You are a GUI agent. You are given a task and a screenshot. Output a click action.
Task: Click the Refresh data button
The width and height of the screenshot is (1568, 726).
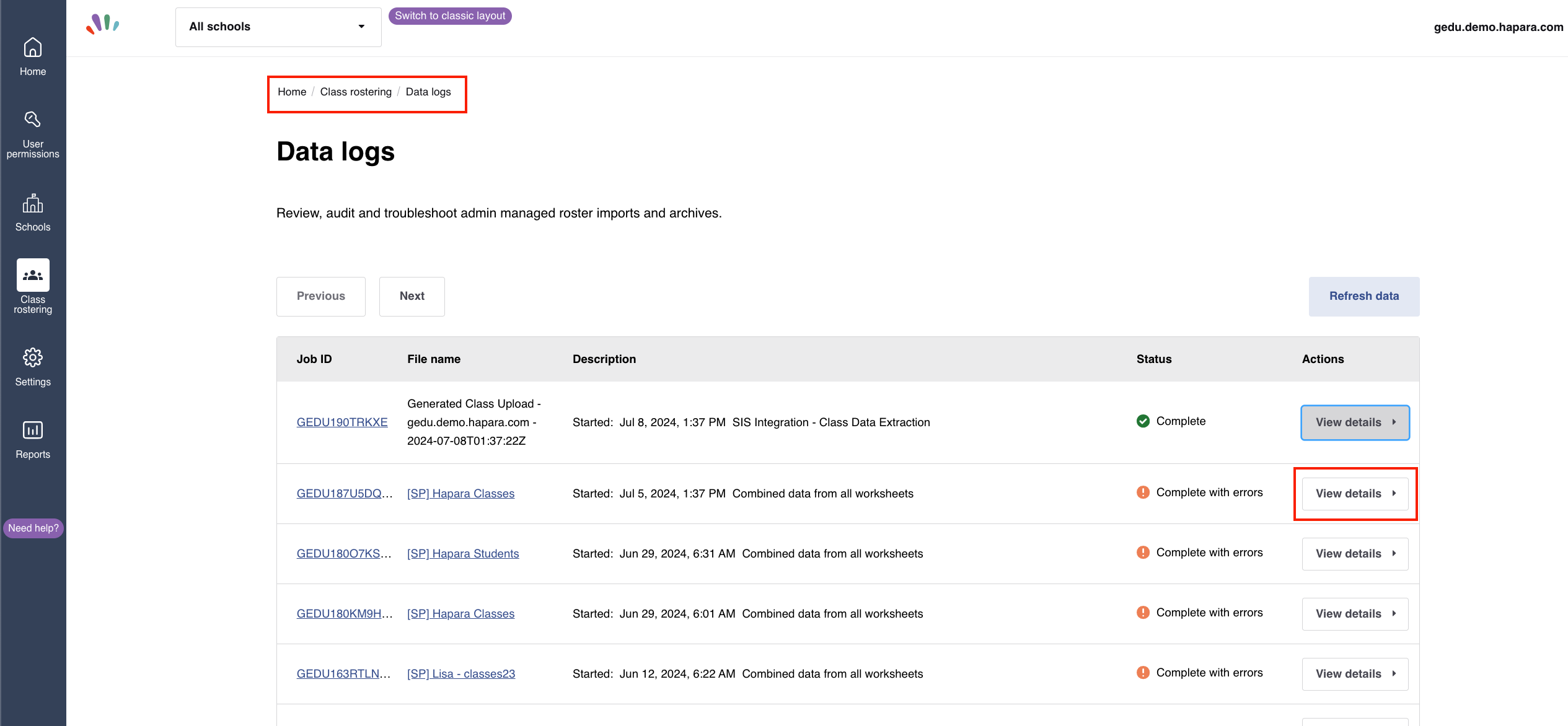tap(1364, 297)
